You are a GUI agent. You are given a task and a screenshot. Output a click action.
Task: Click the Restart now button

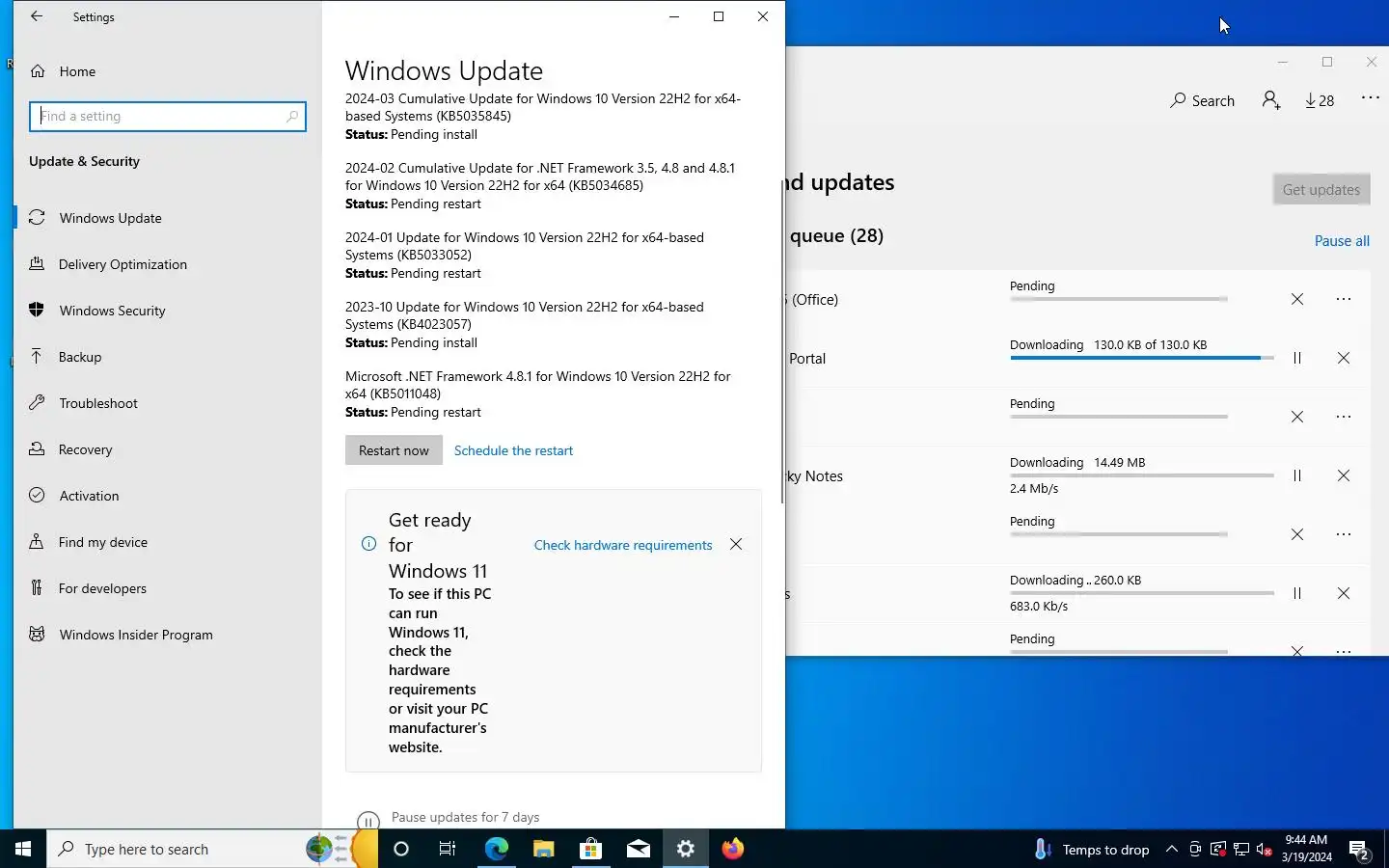click(x=394, y=450)
